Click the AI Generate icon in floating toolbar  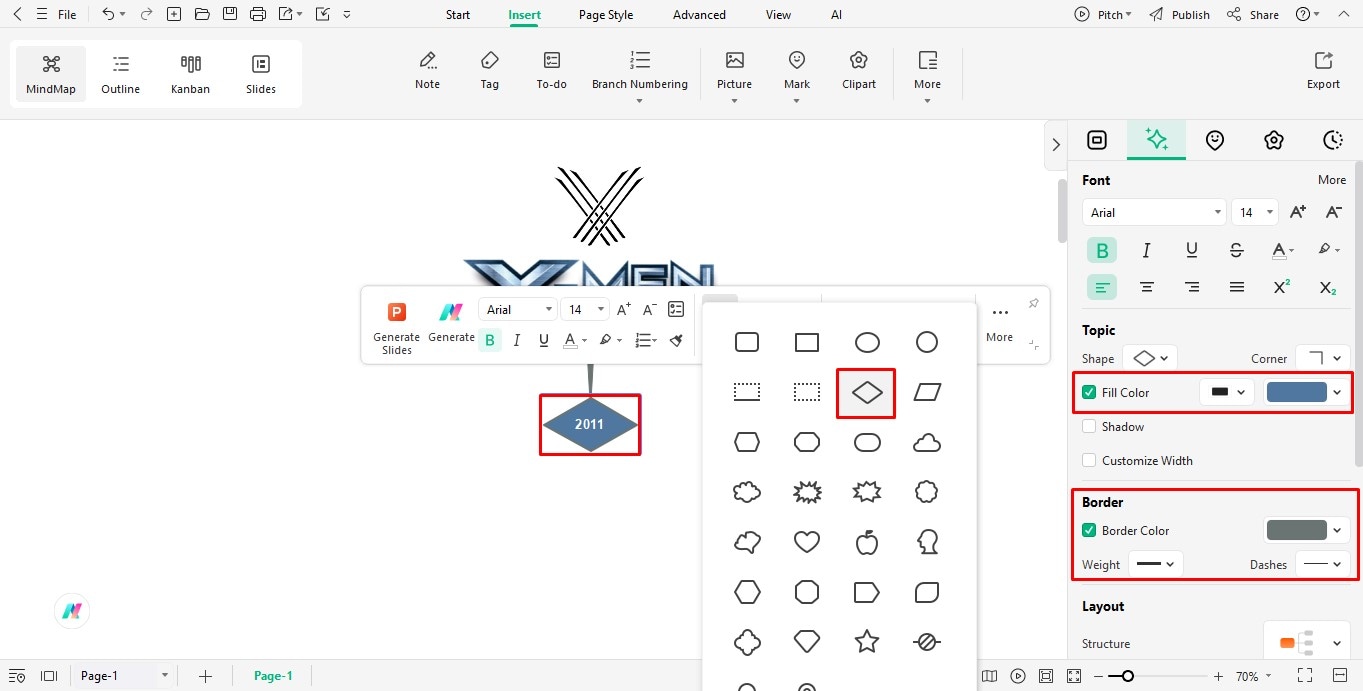point(451,323)
